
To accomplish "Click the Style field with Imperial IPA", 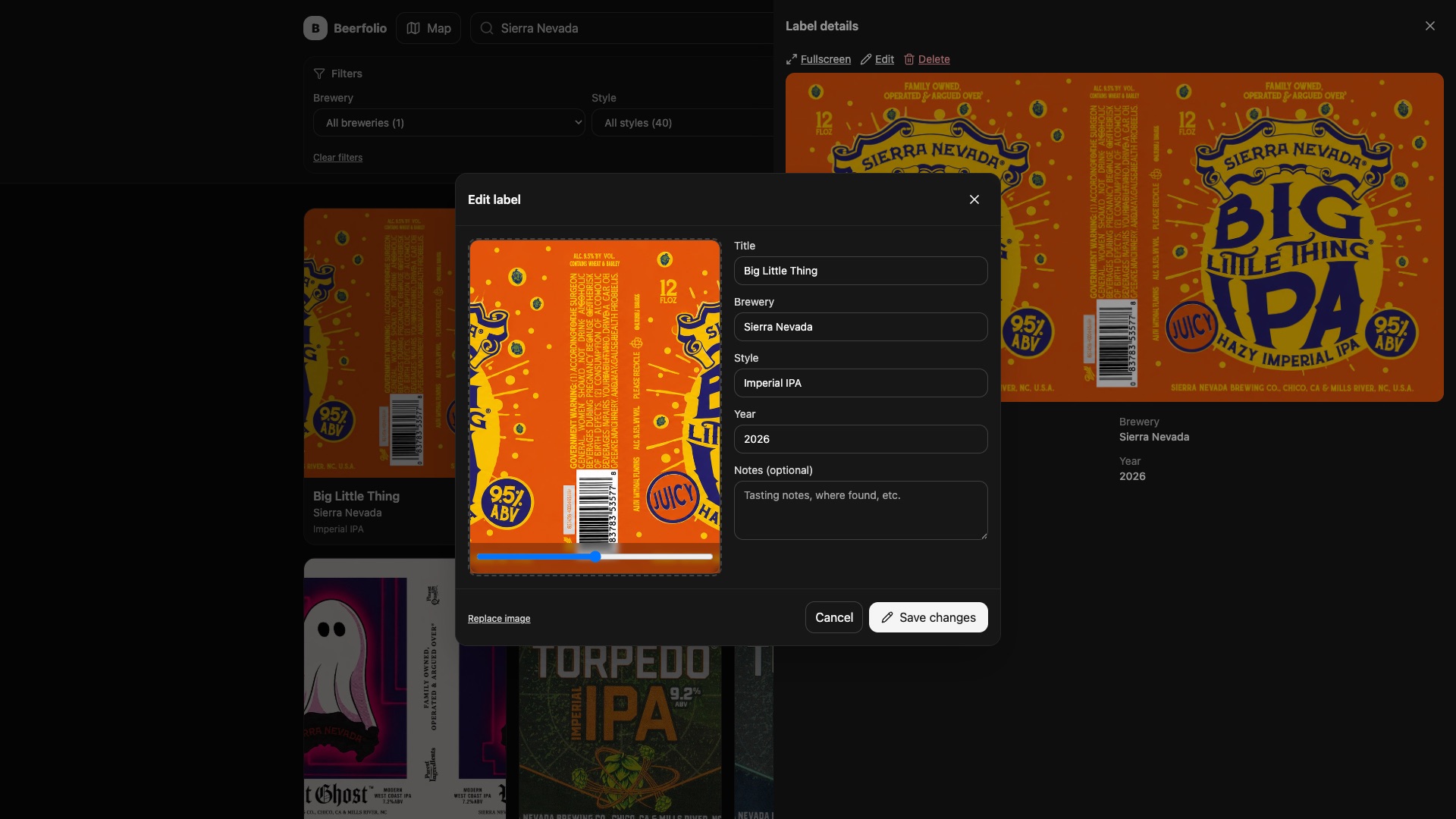I will [861, 383].
